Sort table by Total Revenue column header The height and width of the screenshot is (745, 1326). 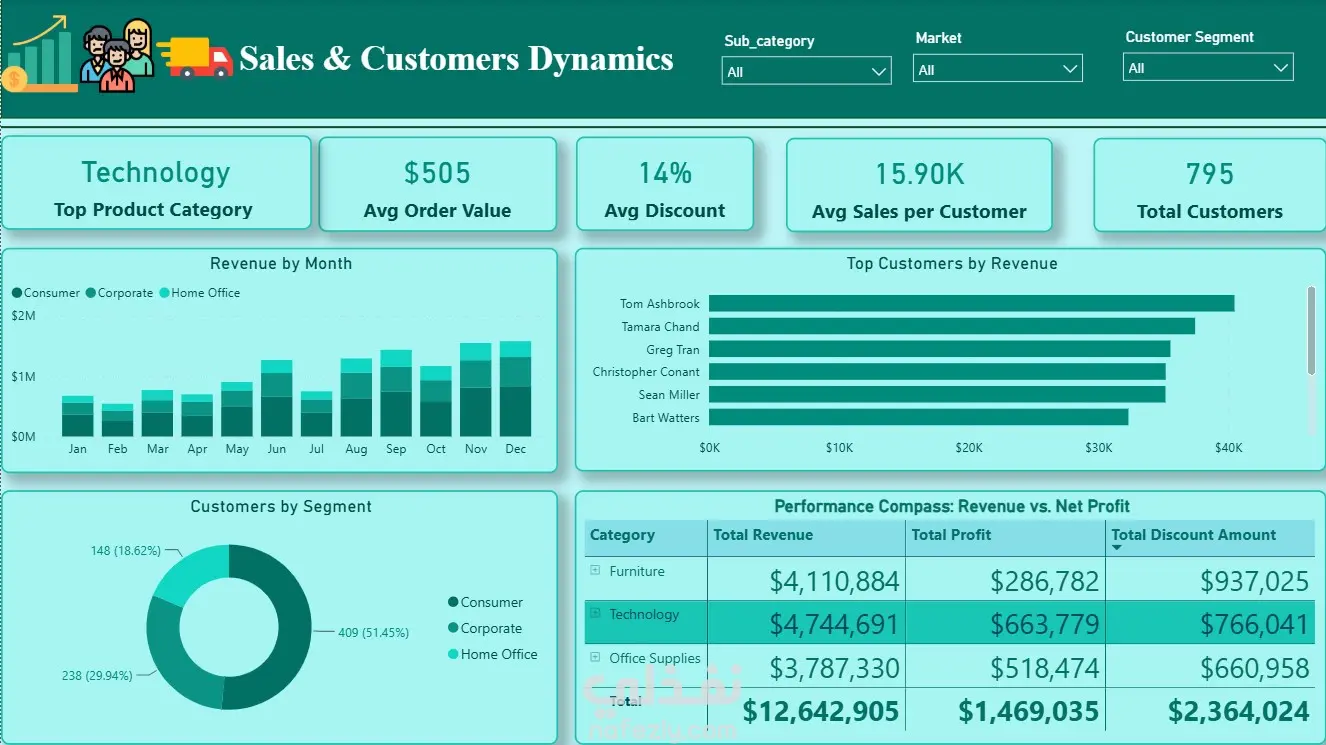pyautogui.click(x=763, y=535)
